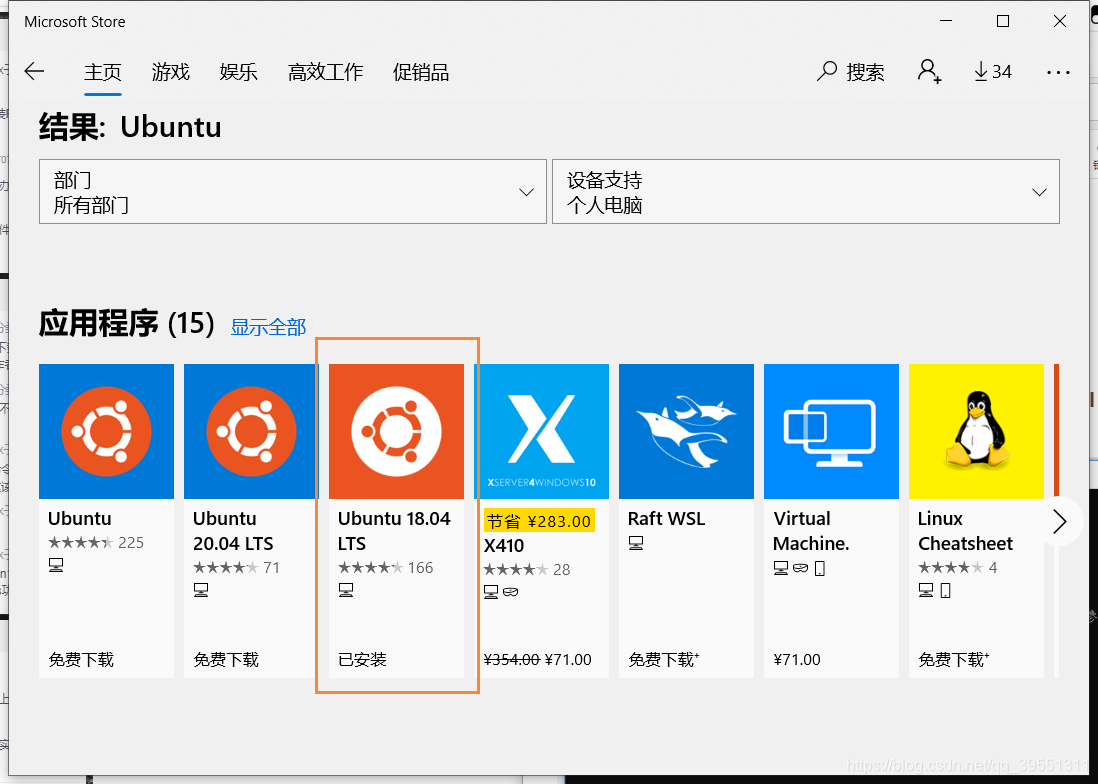This screenshot has height=784, width=1098.
Task: Click star rating of Ubuntu app
Action: (81, 542)
